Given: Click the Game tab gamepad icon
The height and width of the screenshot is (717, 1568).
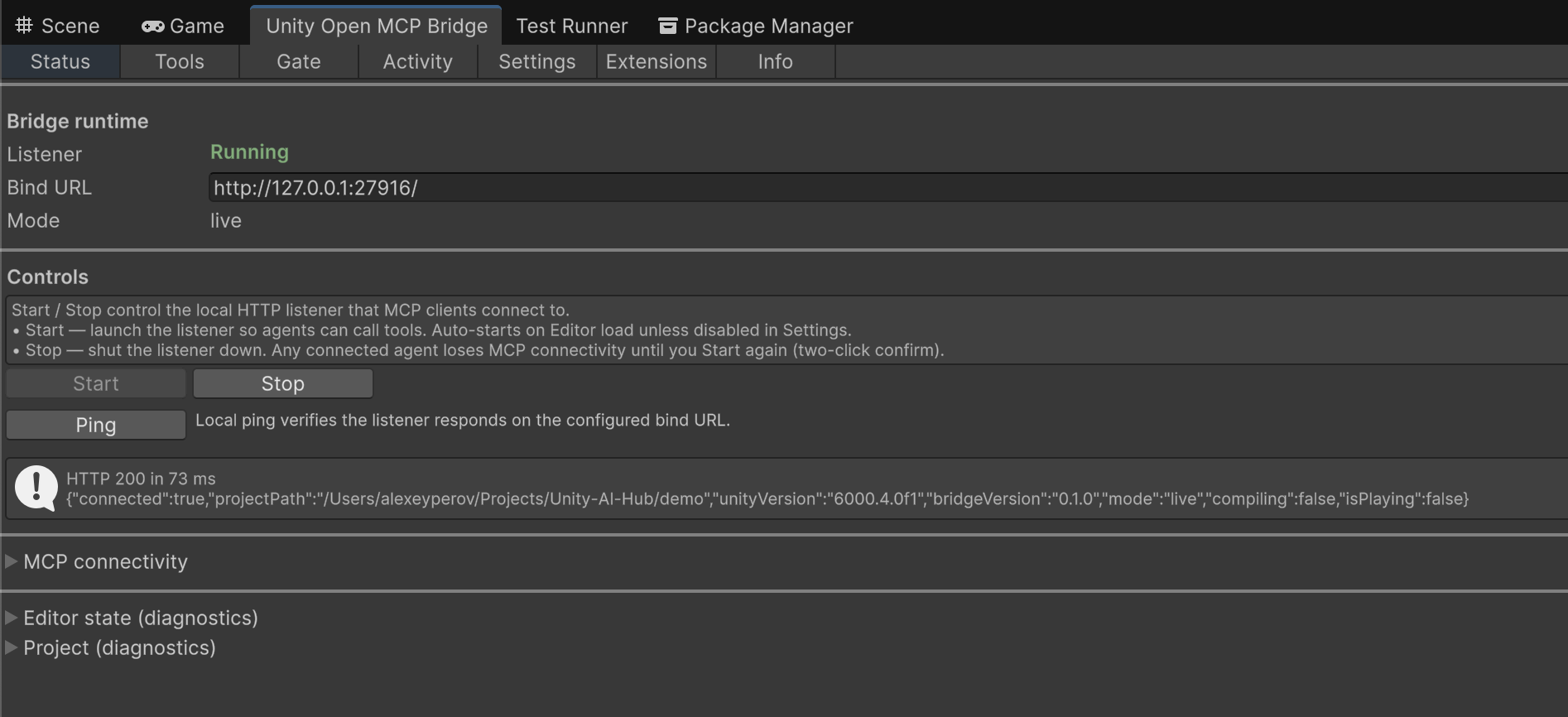Looking at the screenshot, I should [152, 26].
